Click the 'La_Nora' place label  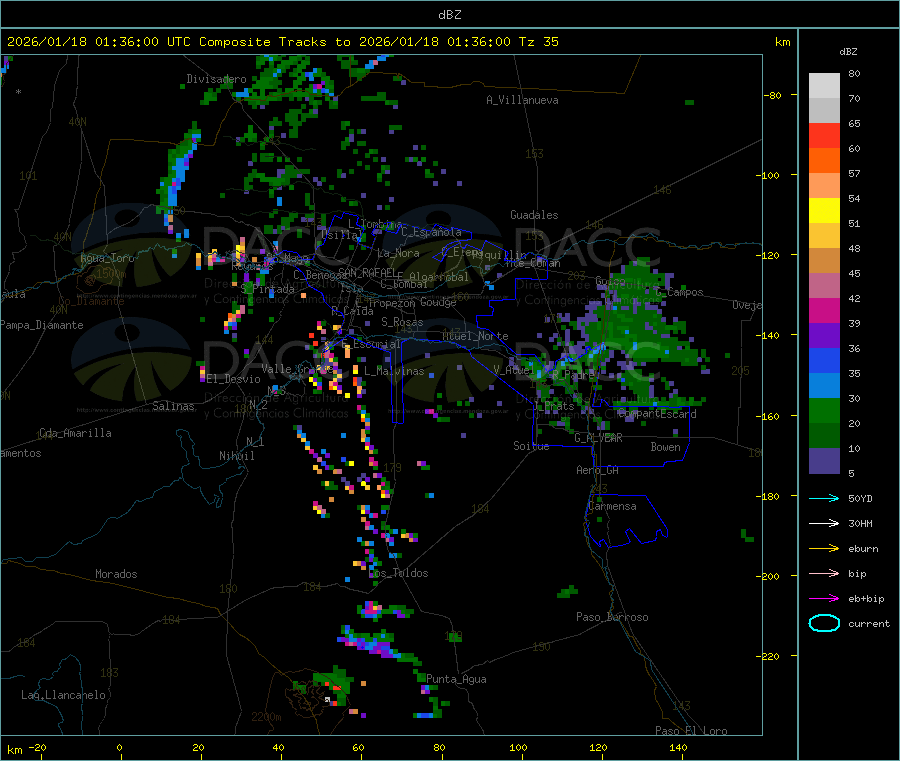coord(398,253)
